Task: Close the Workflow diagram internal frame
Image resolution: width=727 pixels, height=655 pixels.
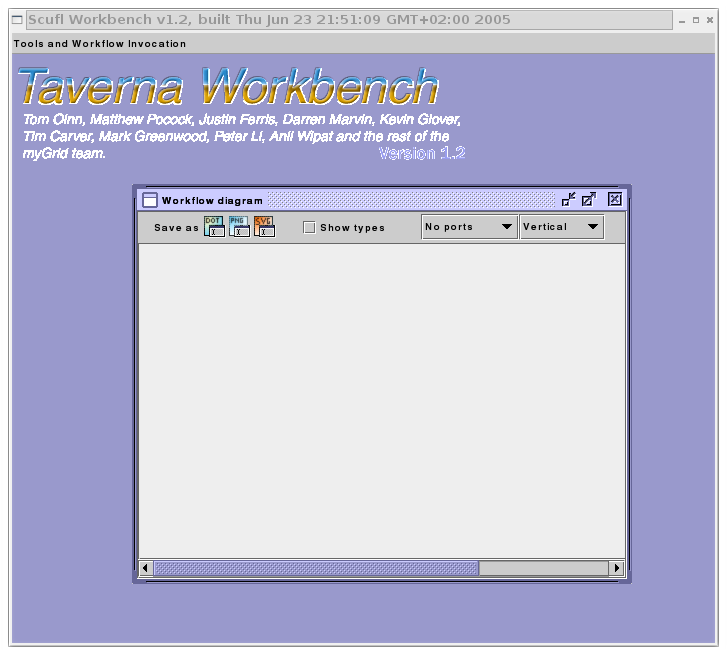Action: coord(615,199)
